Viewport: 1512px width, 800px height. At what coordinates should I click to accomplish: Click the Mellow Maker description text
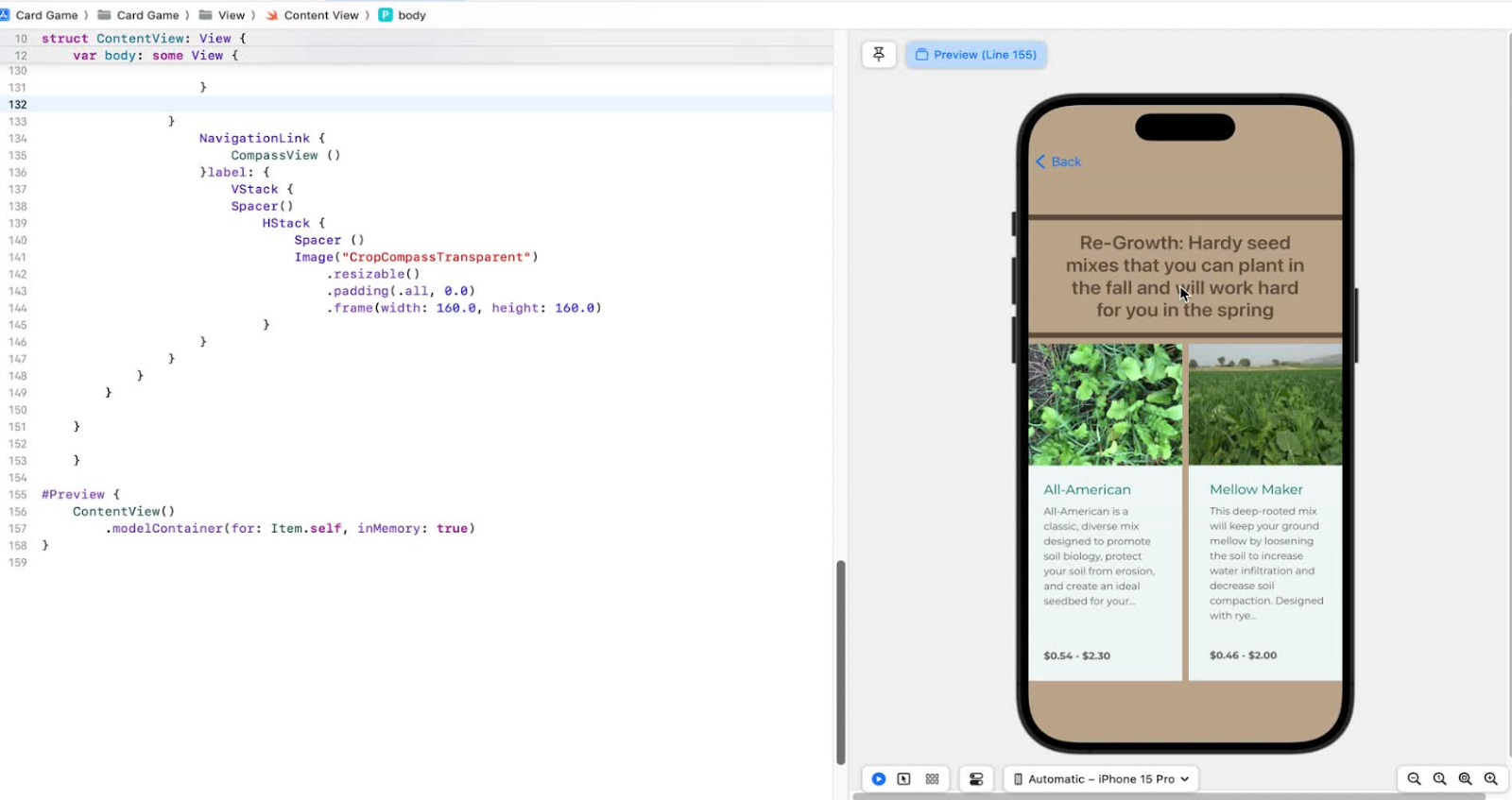tap(1266, 564)
